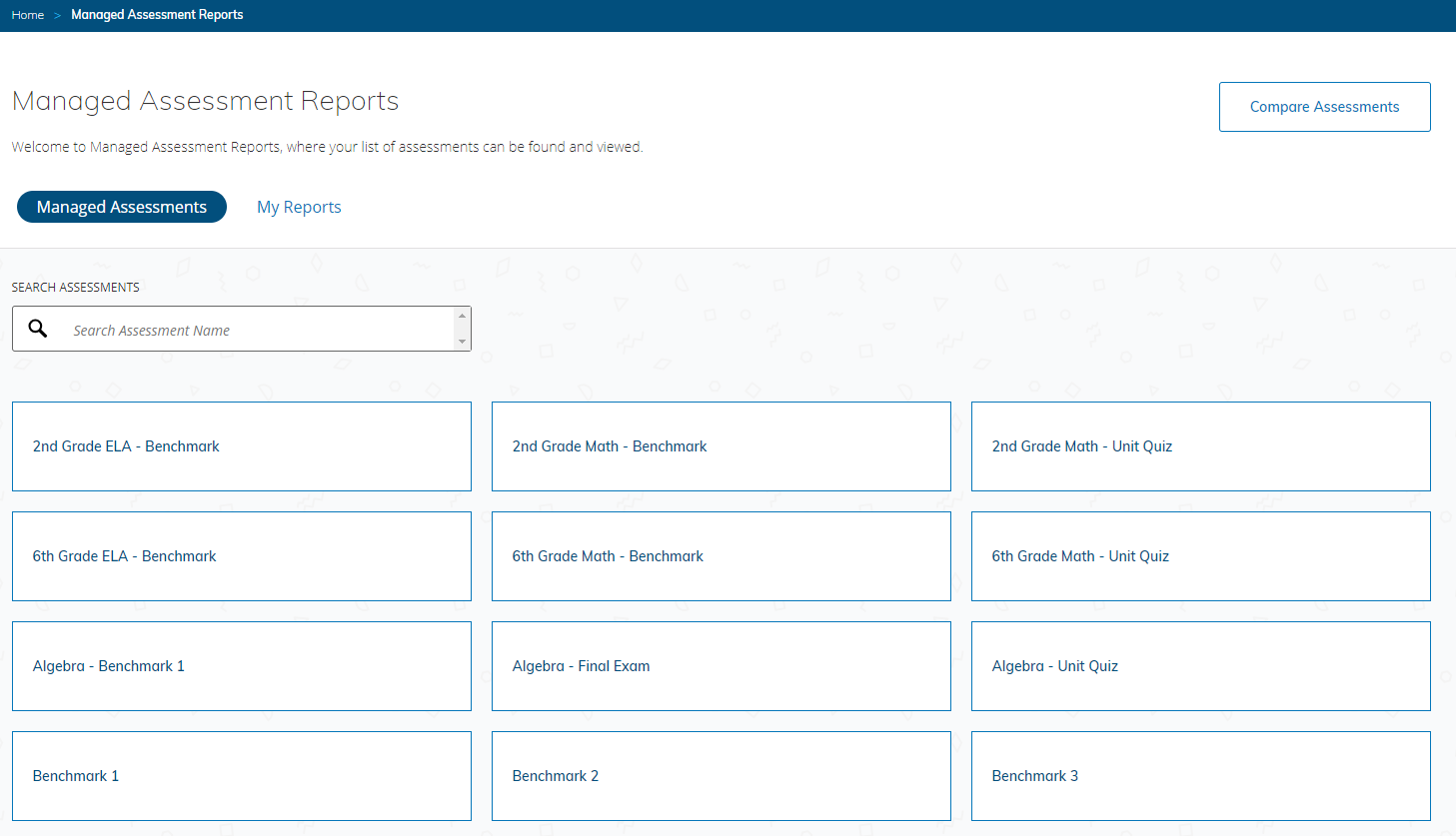View 6th Grade Math - Benchmark assessment
This screenshot has width=1456, height=836.
click(721, 556)
